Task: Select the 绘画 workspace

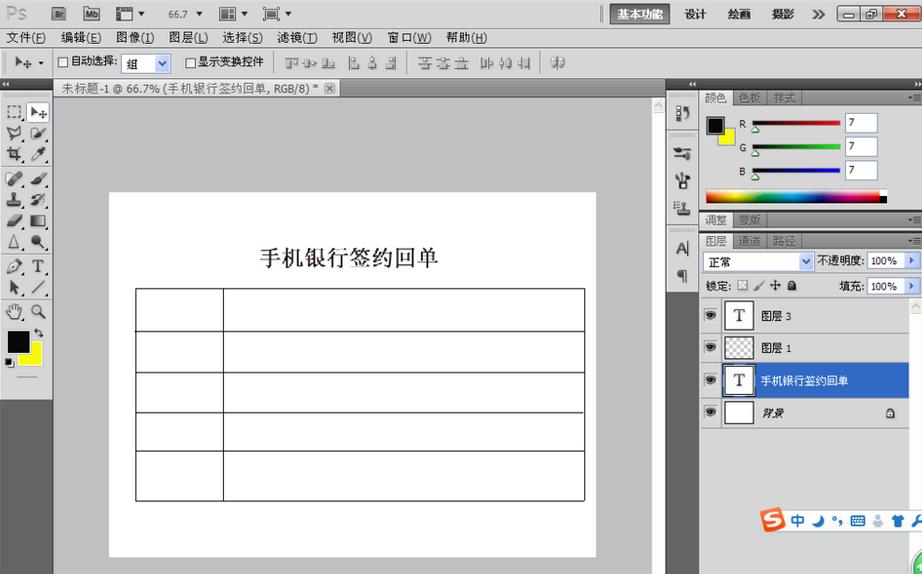Action: pos(739,14)
